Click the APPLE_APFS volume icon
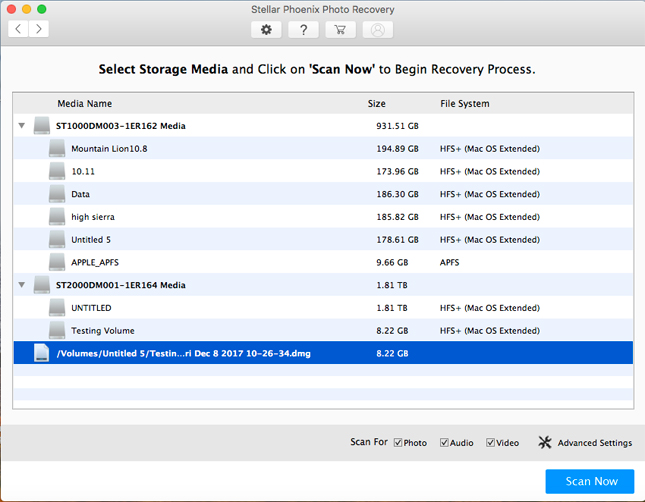The image size is (645, 502). click(57, 262)
